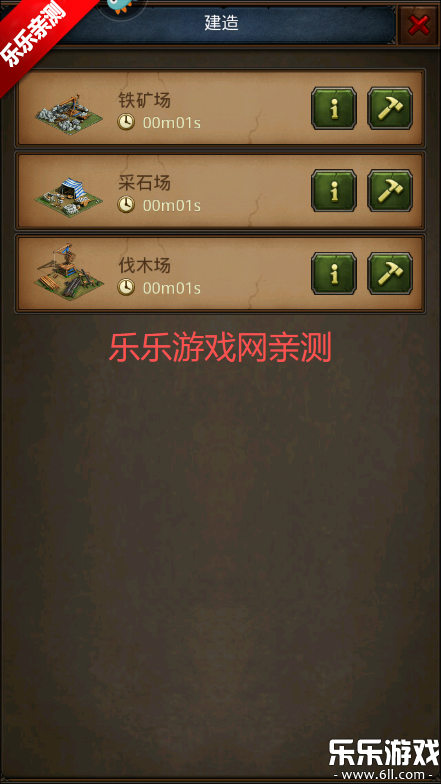Click the red 乐乐游戏网亲测 text
Image resolution: width=441 pixels, height=784 pixels.
pyautogui.click(x=220, y=348)
